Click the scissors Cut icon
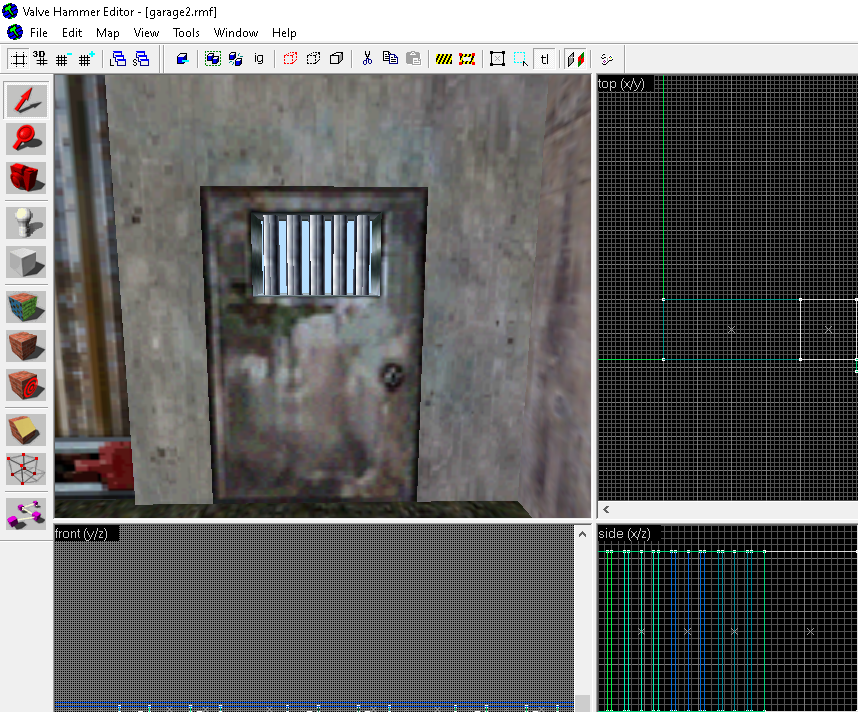858x712 pixels. pos(367,58)
